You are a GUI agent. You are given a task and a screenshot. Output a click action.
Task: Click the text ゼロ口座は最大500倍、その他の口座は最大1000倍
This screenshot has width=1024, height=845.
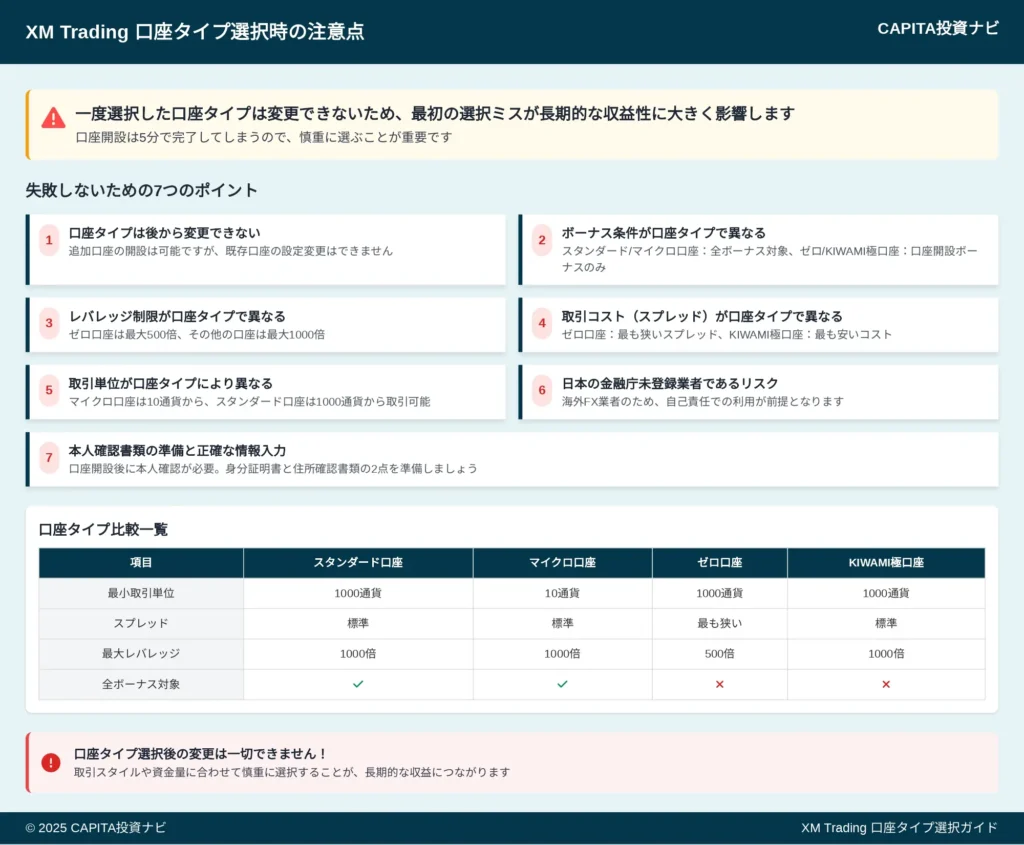(197, 335)
